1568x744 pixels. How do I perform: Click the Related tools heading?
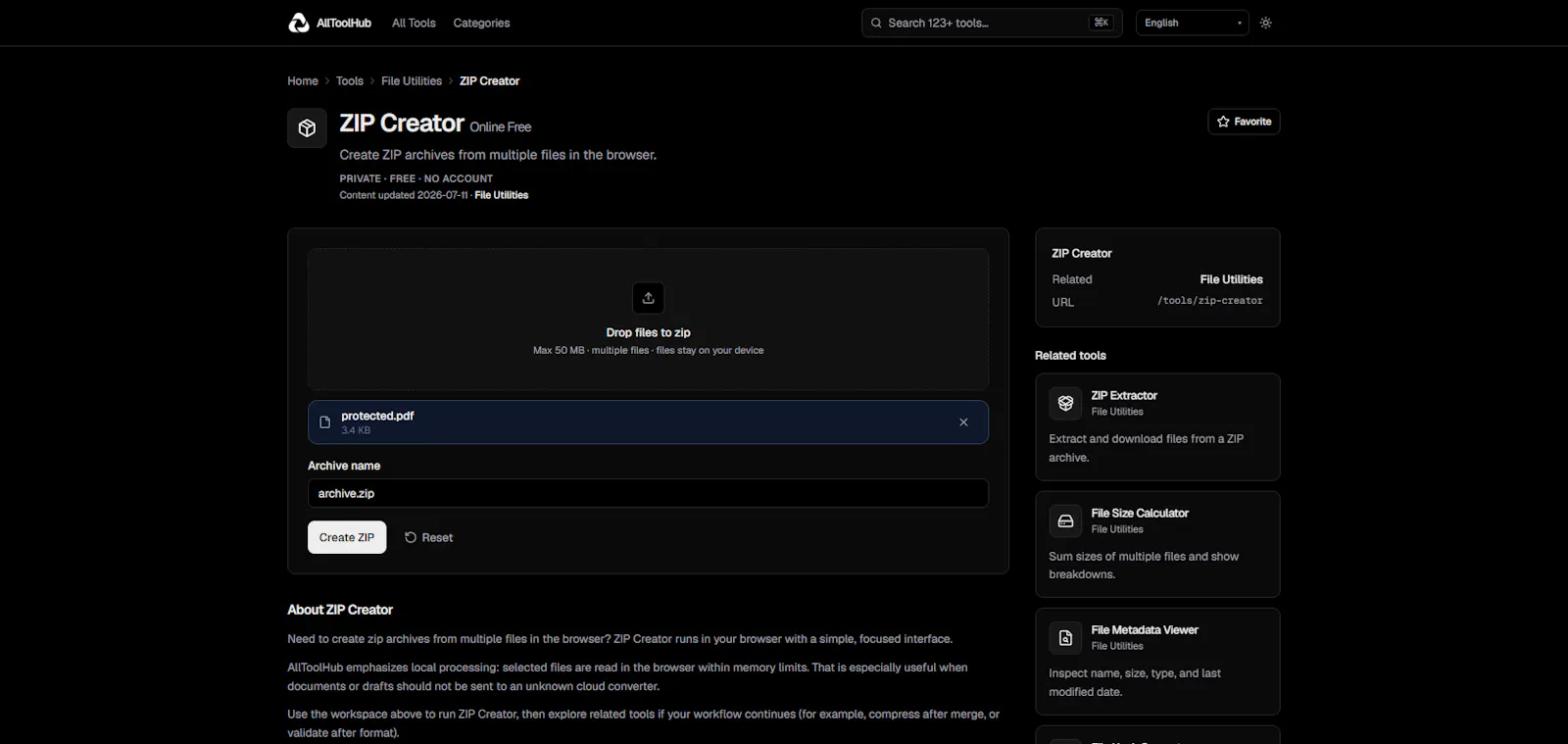coord(1070,356)
